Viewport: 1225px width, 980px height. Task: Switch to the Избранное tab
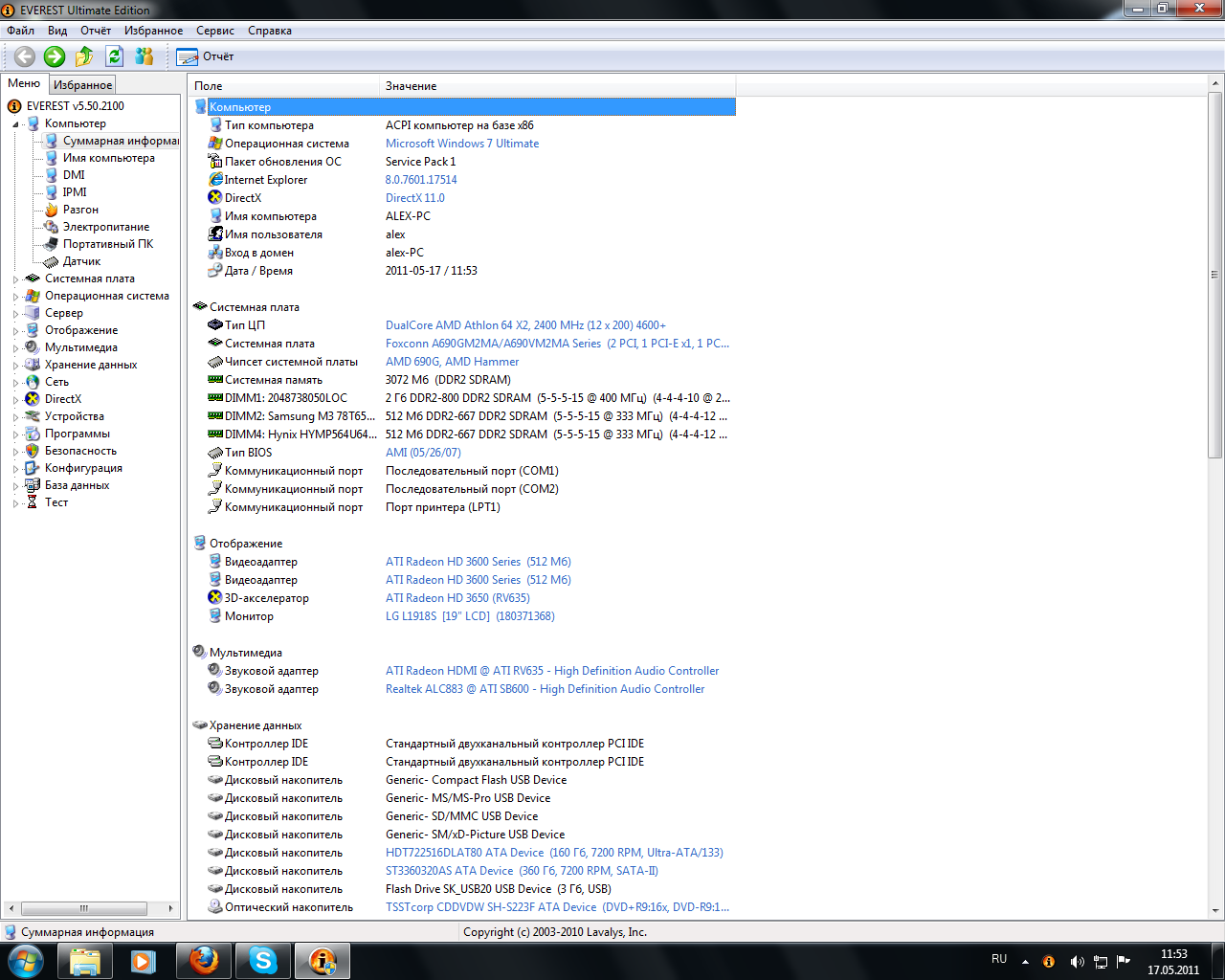point(82,85)
